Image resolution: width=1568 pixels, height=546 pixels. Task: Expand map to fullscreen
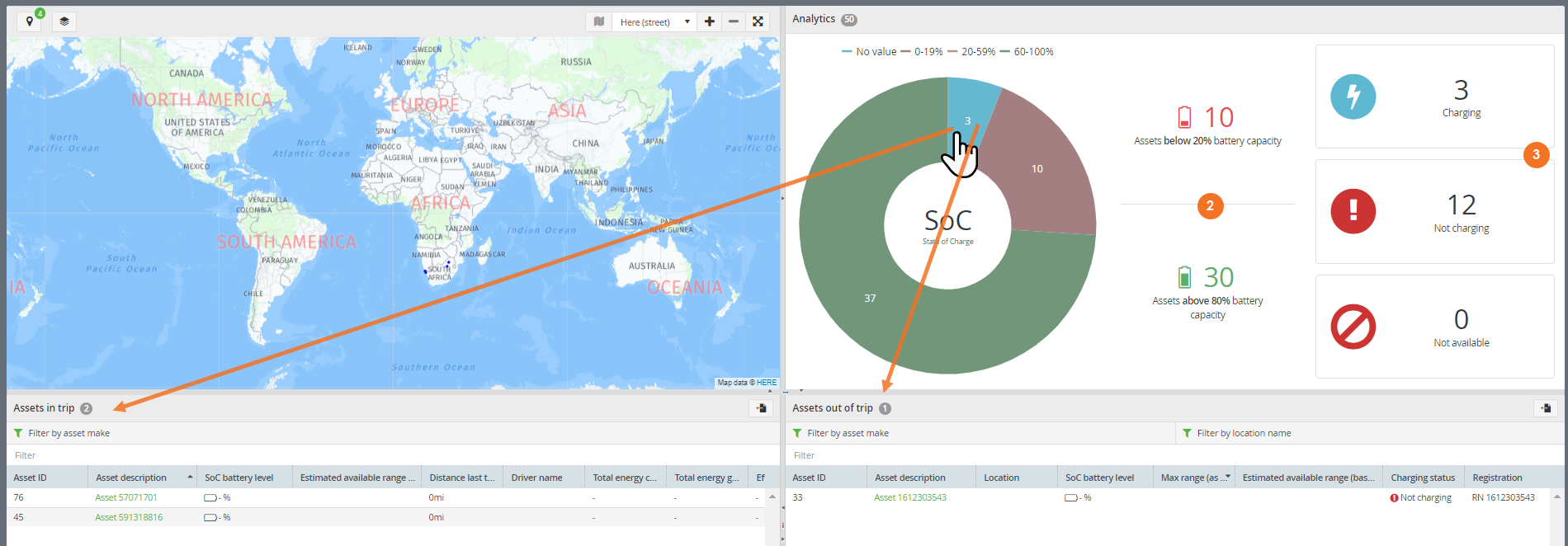click(758, 21)
